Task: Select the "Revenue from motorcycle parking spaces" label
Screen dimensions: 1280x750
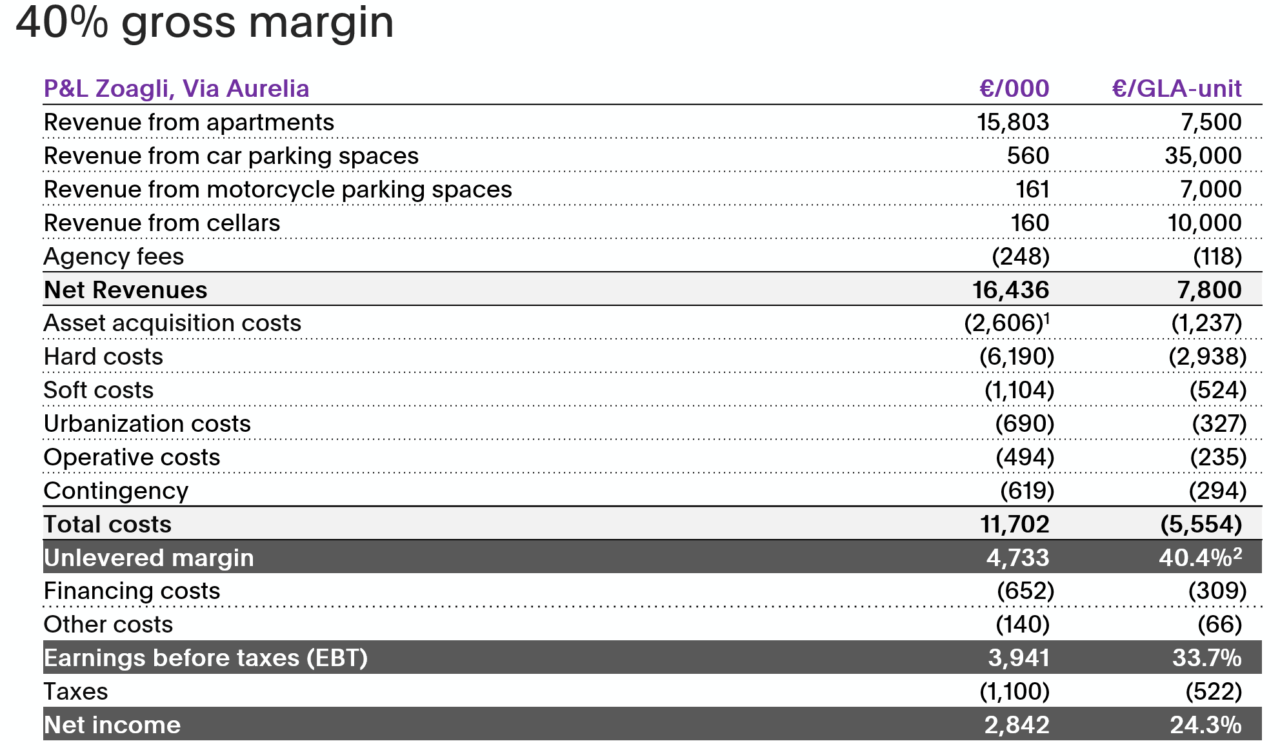Action: click(277, 190)
